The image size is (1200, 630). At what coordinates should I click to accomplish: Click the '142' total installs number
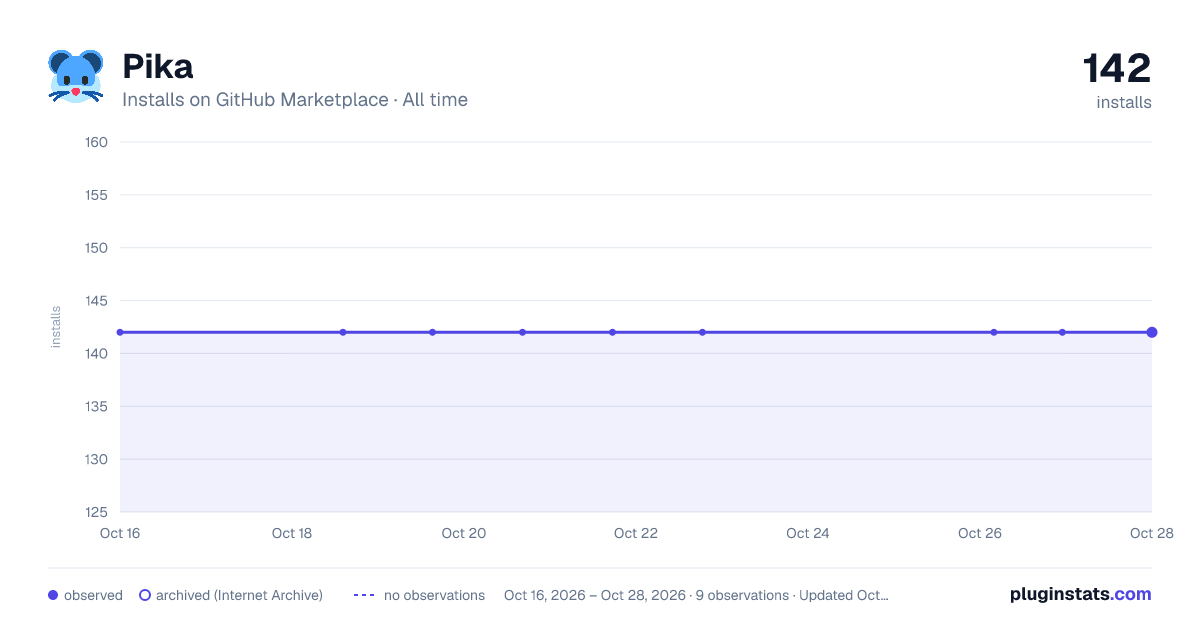(x=1117, y=68)
